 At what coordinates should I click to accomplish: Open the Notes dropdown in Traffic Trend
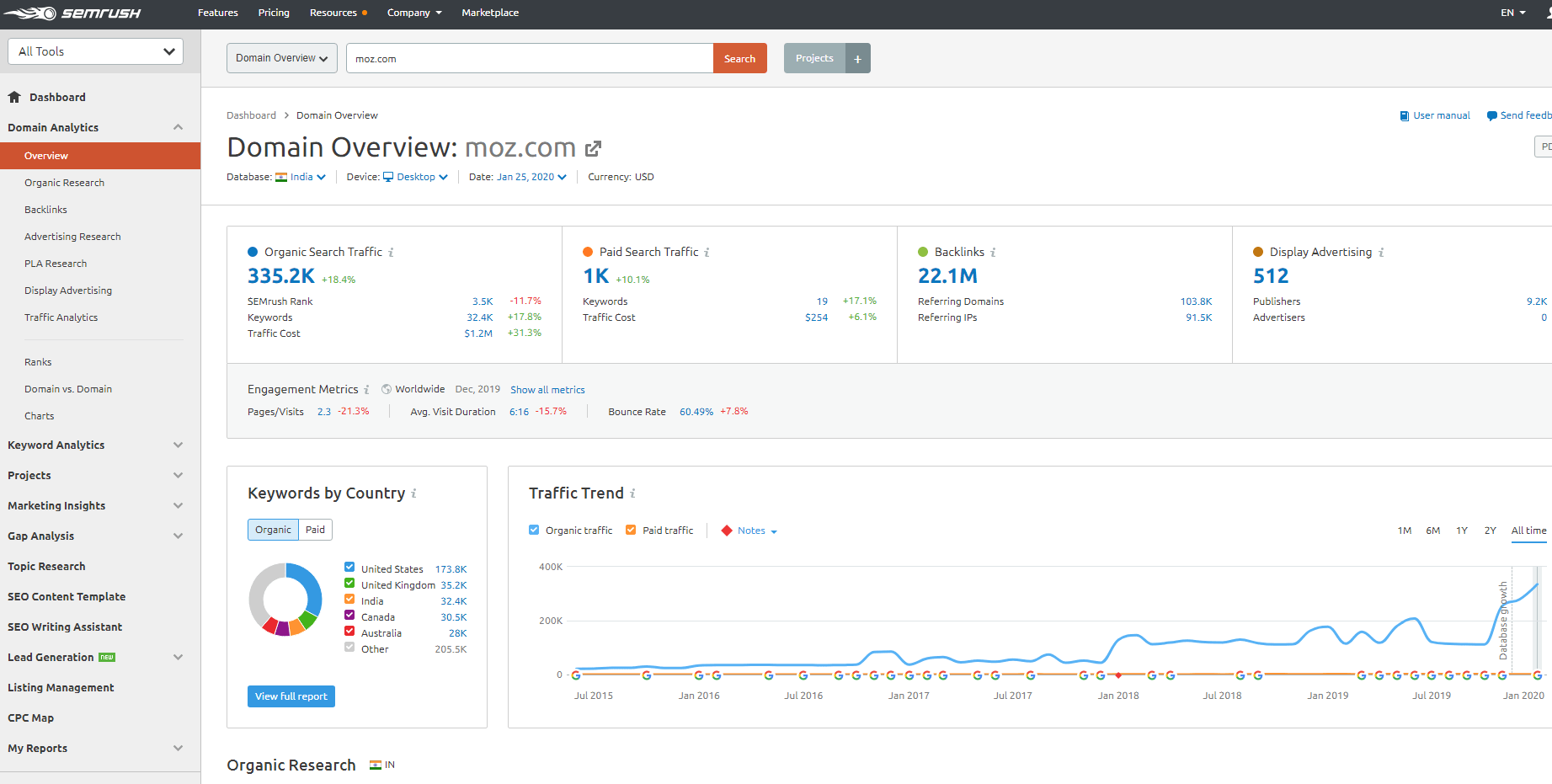pyautogui.click(x=757, y=531)
